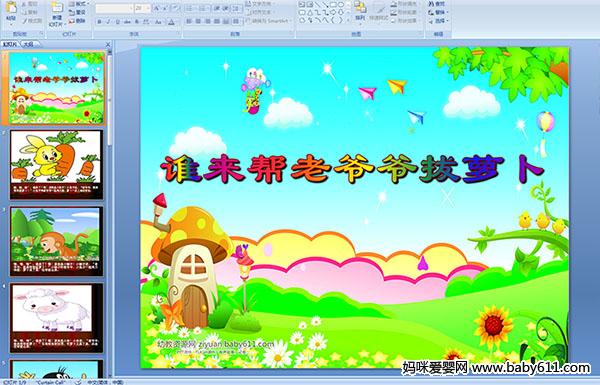Viewport: 600px width, 385px height.
Task: Toggle Bold formatting in the font group
Action: tap(99, 22)
